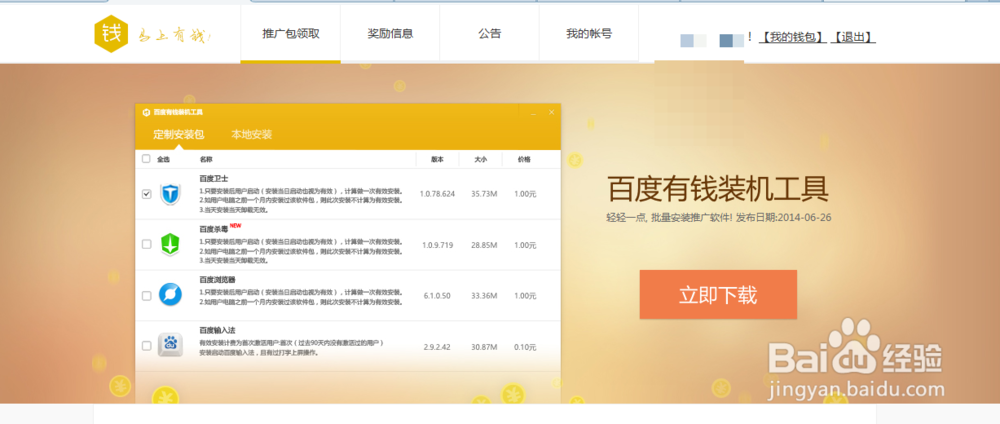This screenshot has width=1000, height=424.
Task: Open the 奖励信息 tab
Action: pyautogui.click(x=390, y=34)
